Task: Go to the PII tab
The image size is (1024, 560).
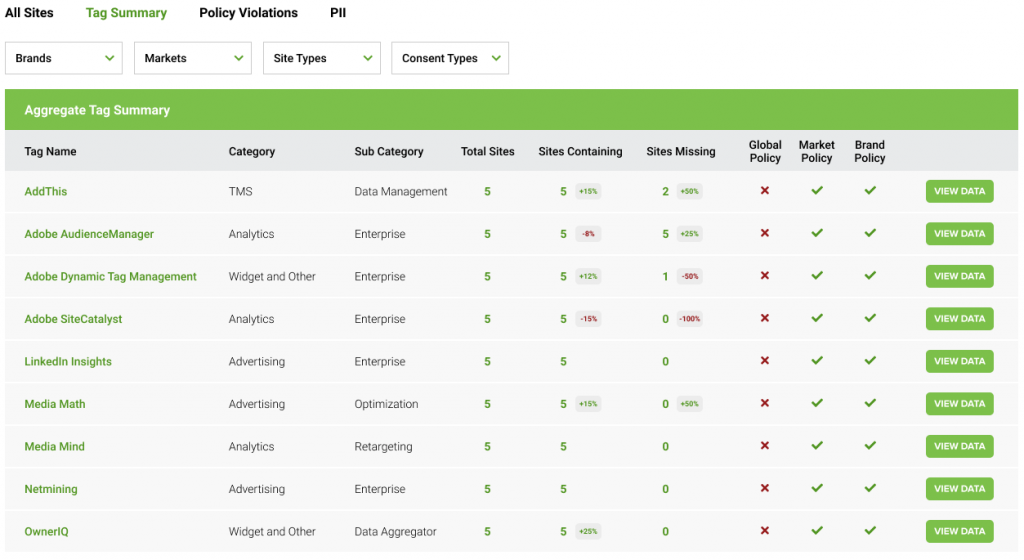Action: [338, 12]
